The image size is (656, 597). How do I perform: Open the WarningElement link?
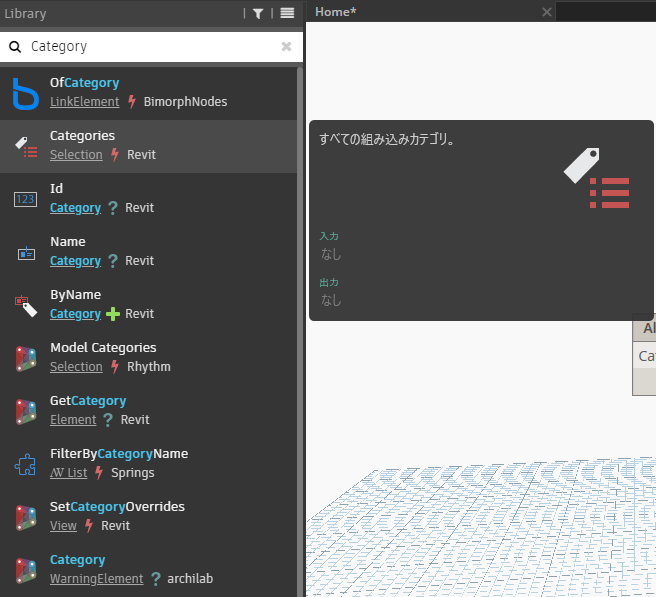pos(97,579)
